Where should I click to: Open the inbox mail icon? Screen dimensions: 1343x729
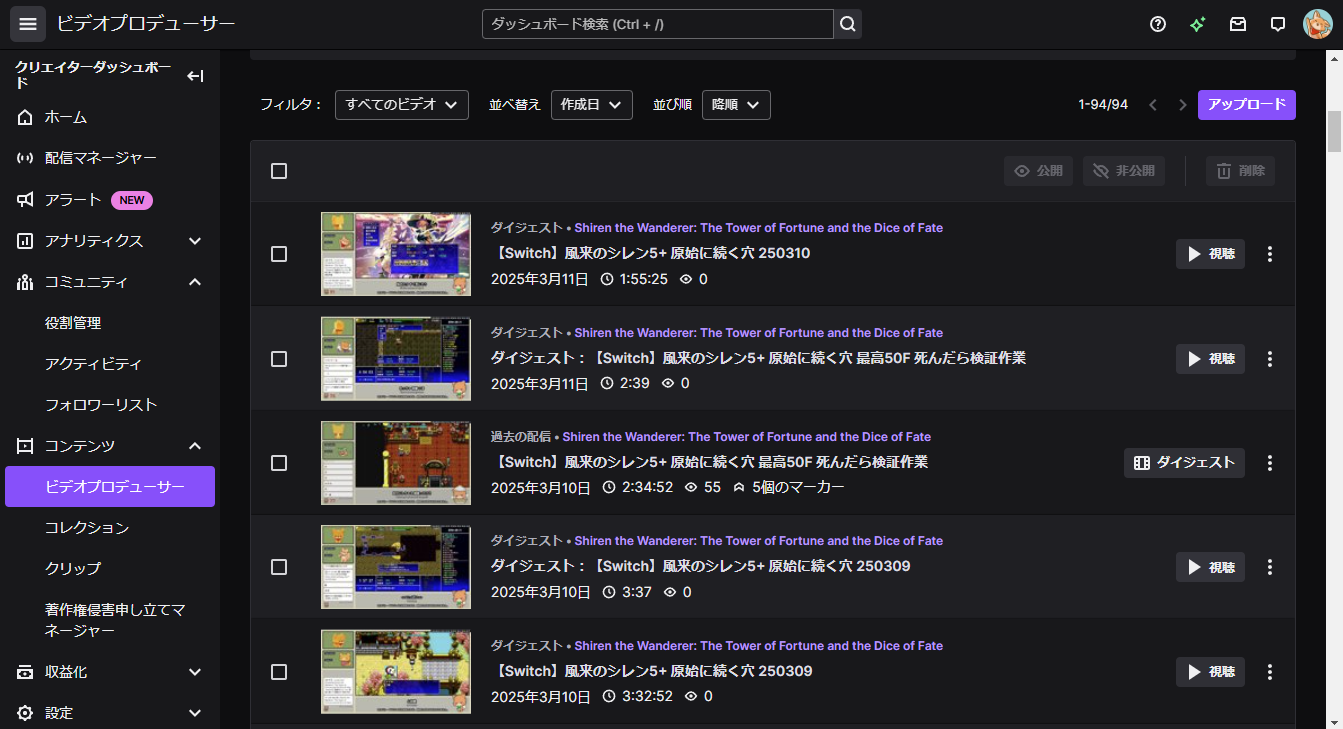pyautogui.click(x=1238, y=24)
